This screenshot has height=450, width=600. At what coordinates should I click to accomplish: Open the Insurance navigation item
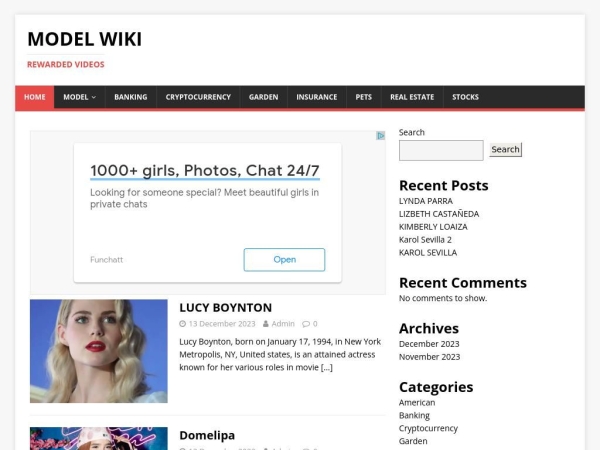[316, 97]
